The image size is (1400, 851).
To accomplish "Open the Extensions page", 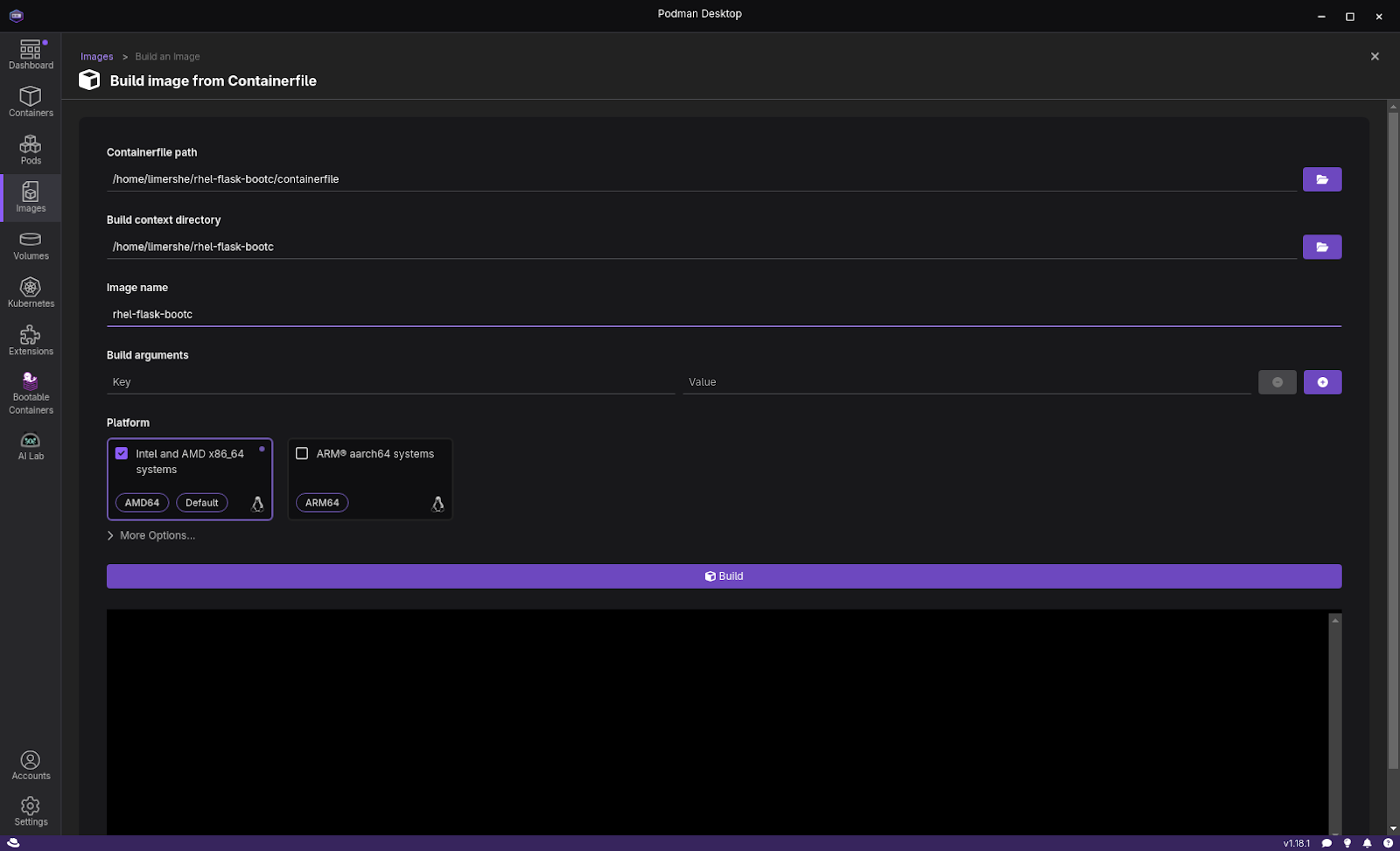I will [31, 340].
